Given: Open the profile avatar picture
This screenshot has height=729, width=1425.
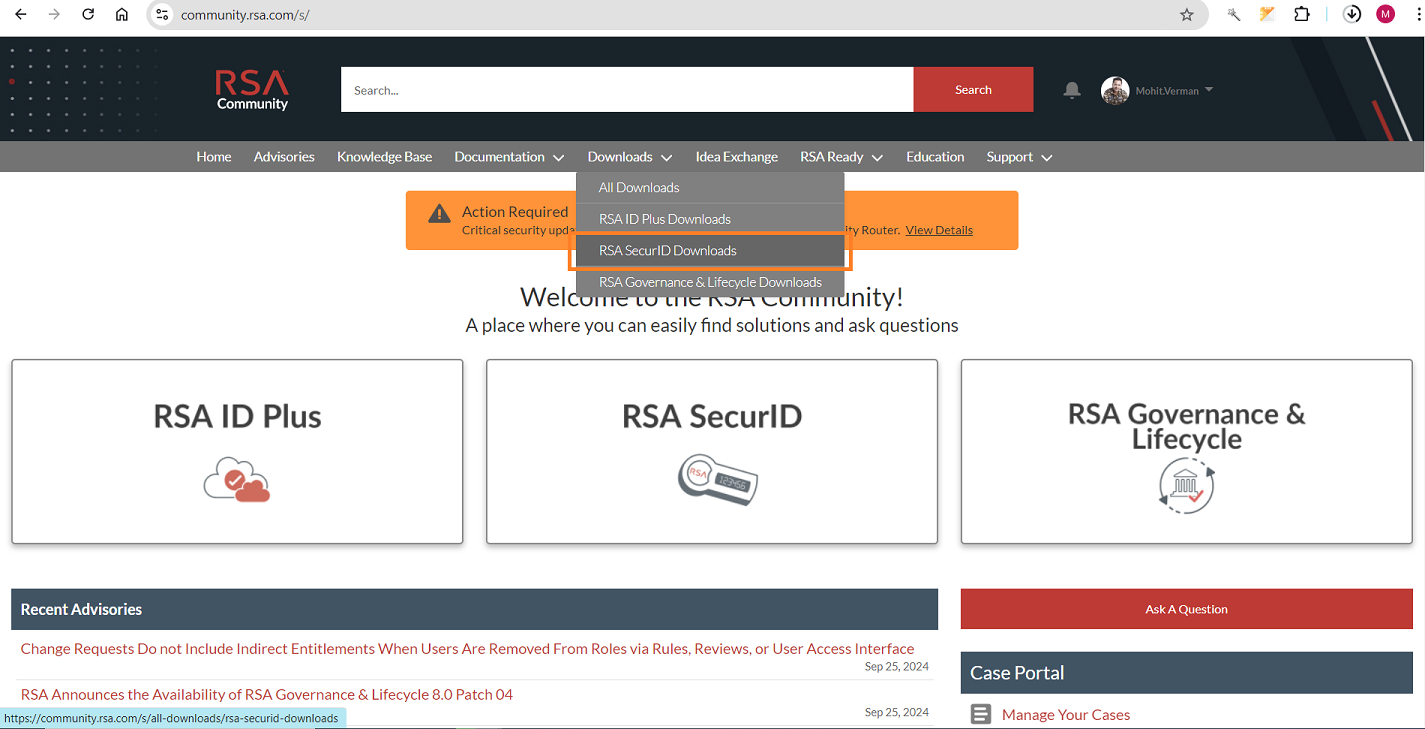Looking at the screenshot, I should (x=1114, y=90).
